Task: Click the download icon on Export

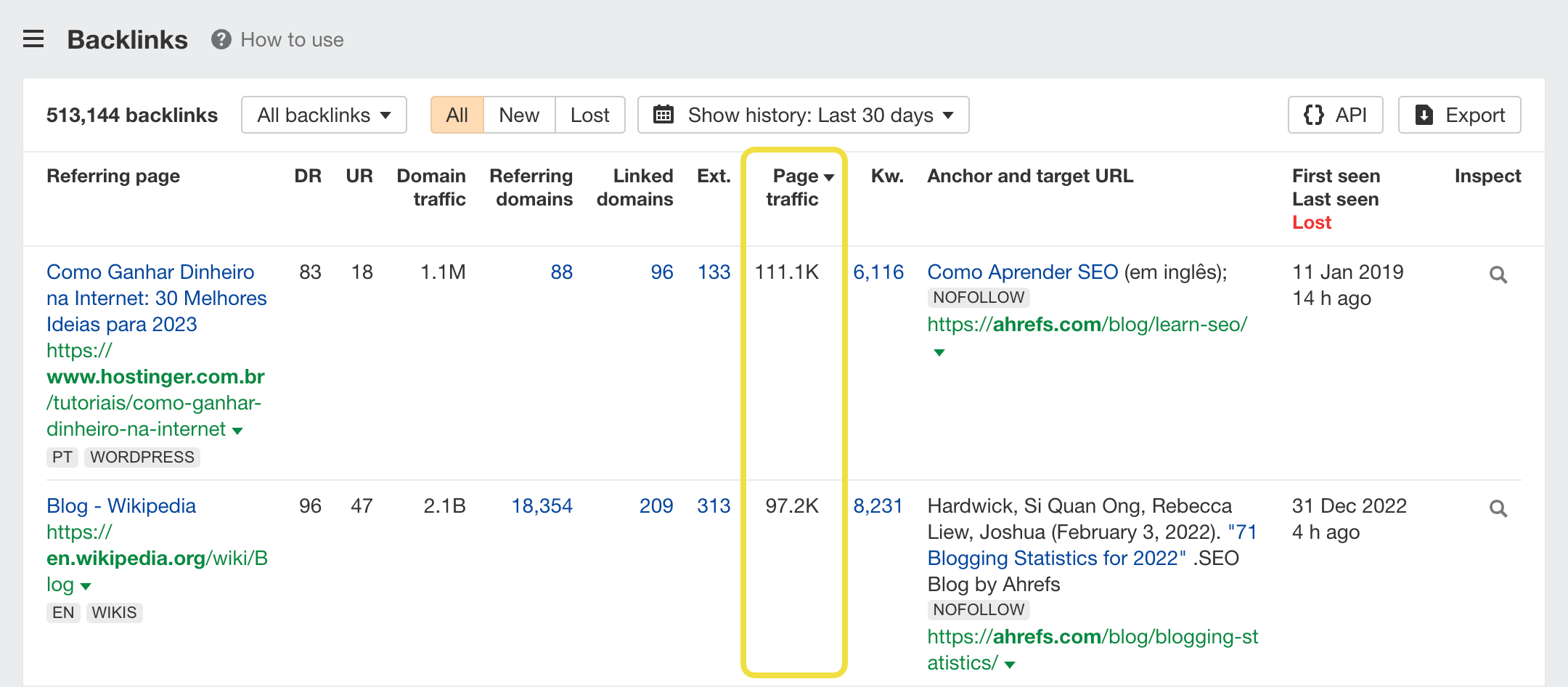Action: [x=1424, y=115]
